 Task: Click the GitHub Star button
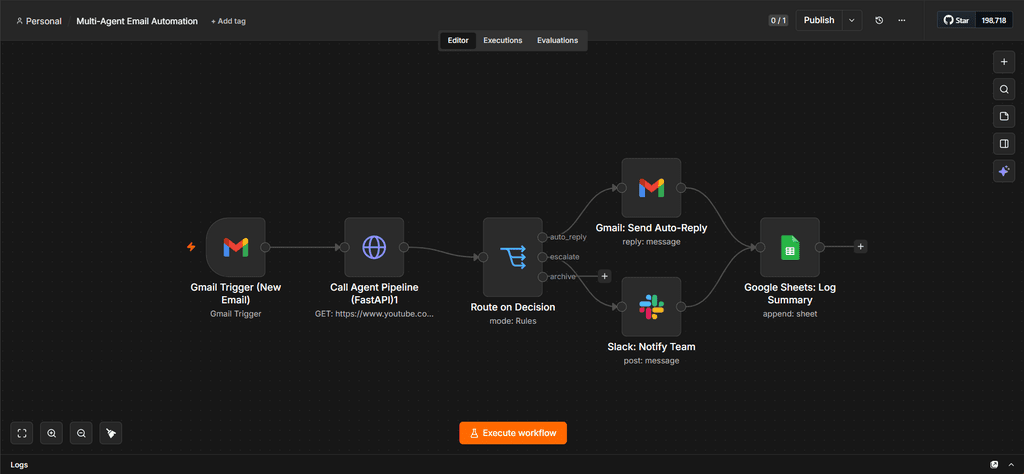957,20
